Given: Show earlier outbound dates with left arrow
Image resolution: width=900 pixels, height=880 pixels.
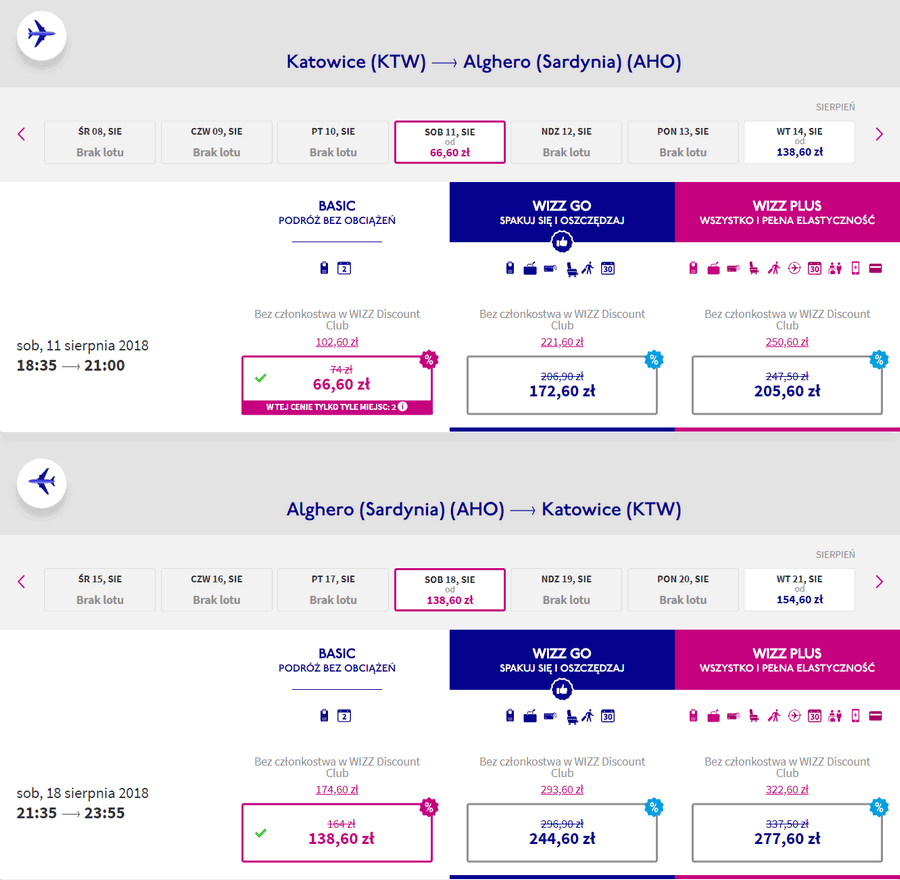Looking at the screenshot, I should click(x=22, y=134).
